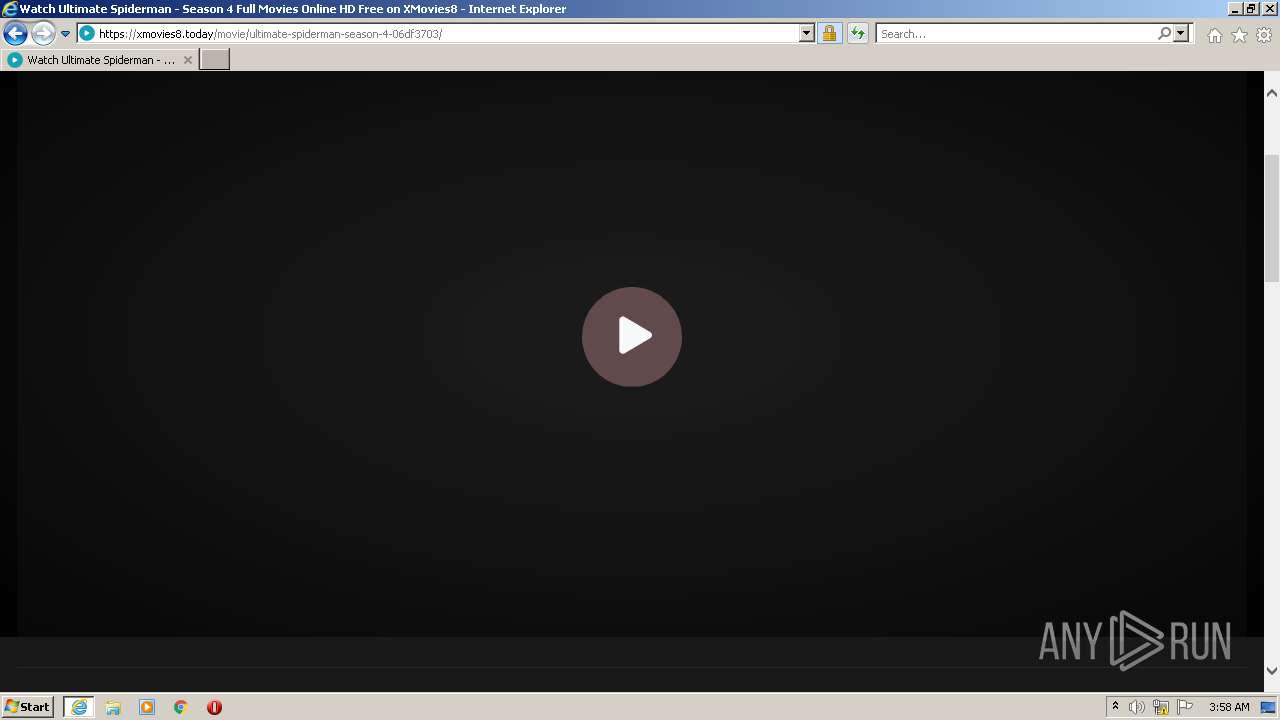Click the page scrollbar up arrow
The width and height of the screenshot is (1280, 720).
point(1272,93)
